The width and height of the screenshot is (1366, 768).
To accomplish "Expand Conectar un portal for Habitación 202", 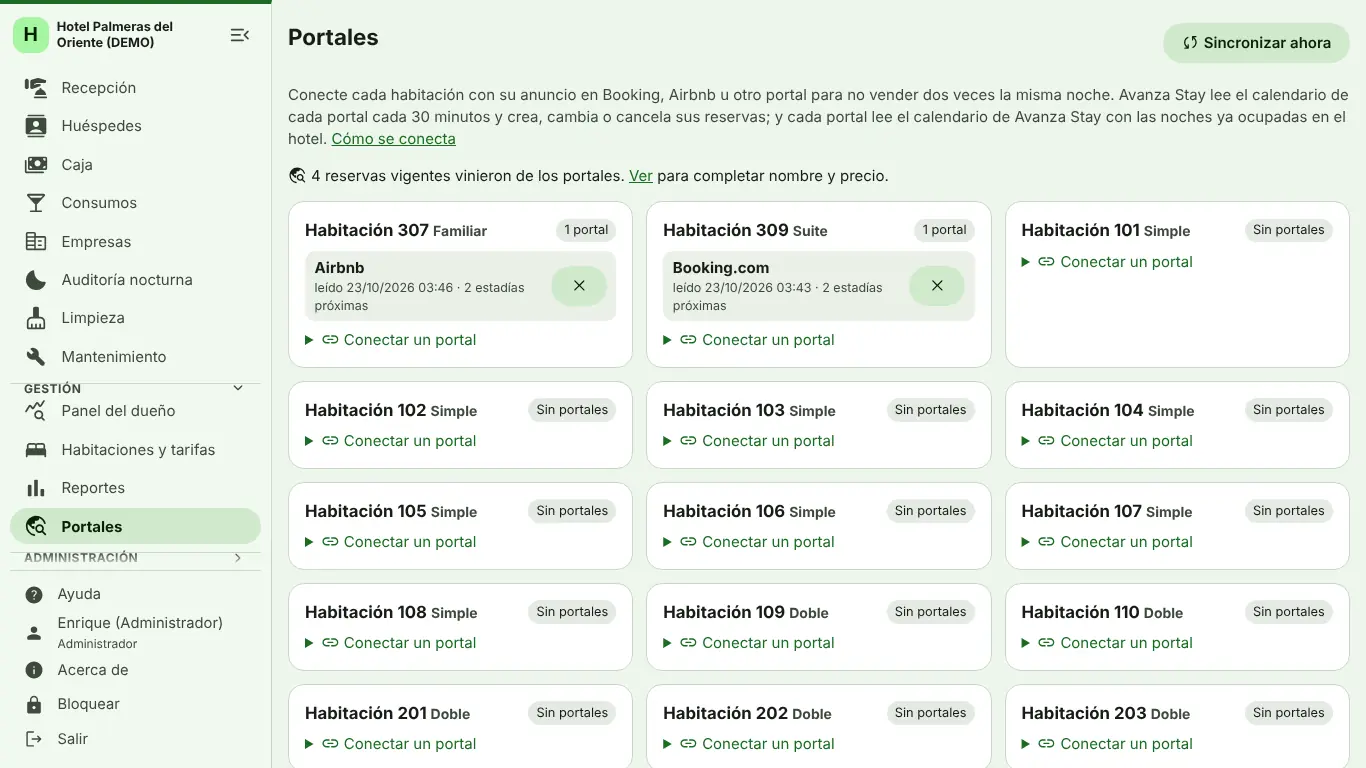I will 749,744.
